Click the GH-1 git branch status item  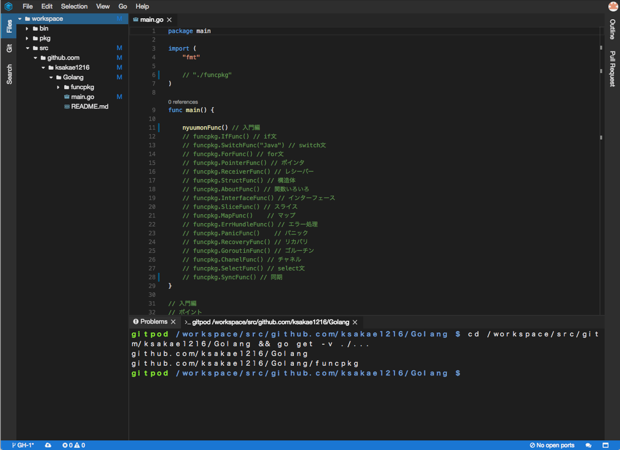(23, 445)
